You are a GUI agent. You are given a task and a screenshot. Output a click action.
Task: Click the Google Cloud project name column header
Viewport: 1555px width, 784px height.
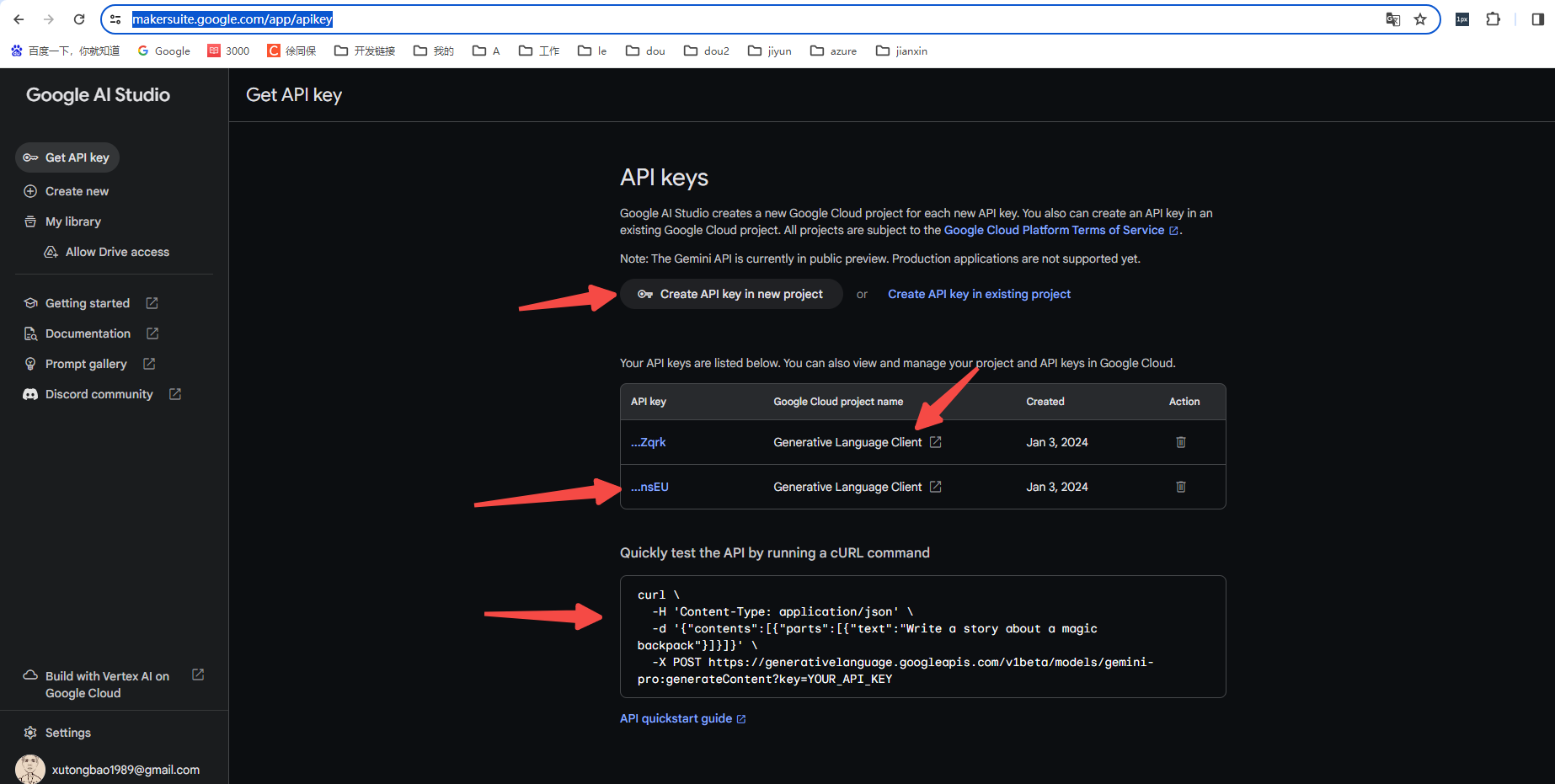coord(838,402)
